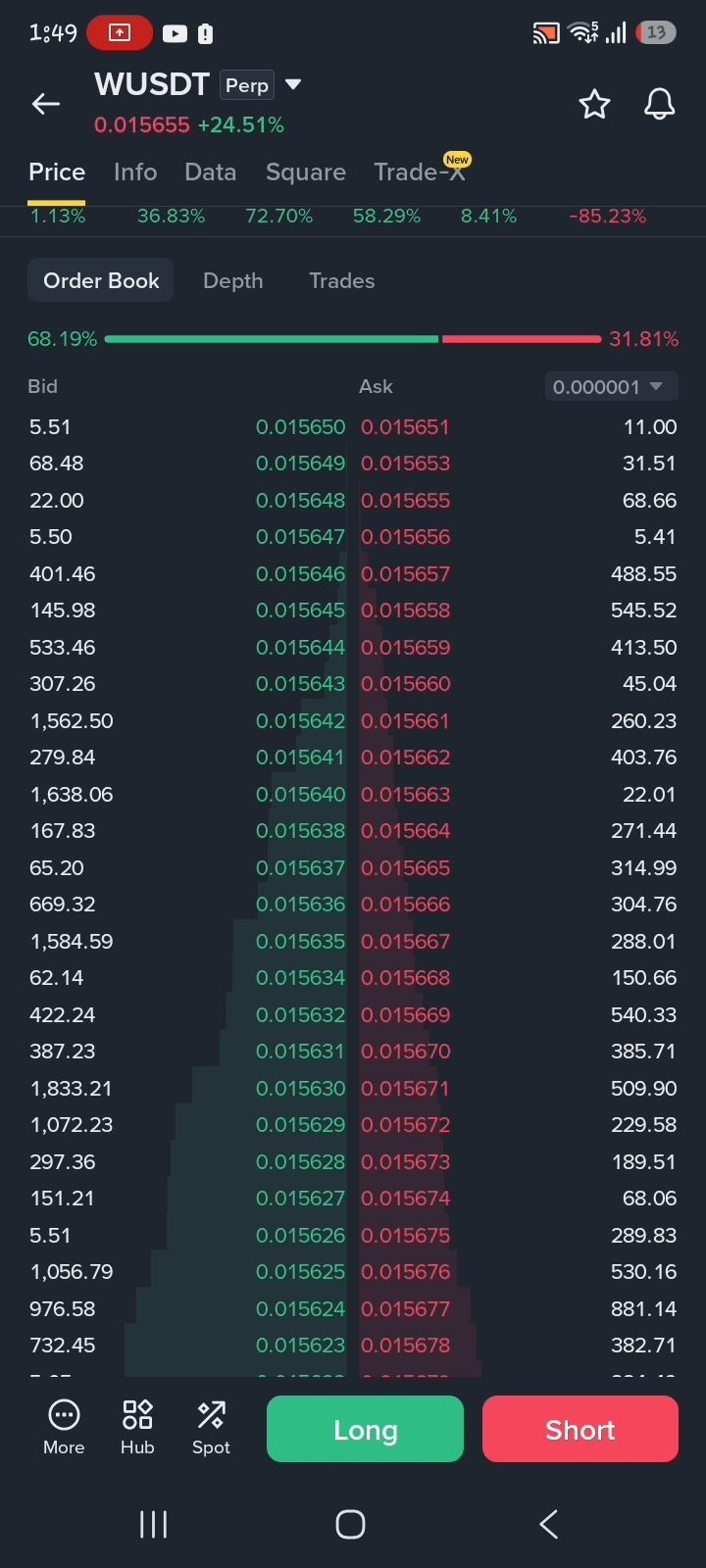706x1568 pixels.
Task: Select the Depth view
Action: pyautogui.click(x=232, y=281)
